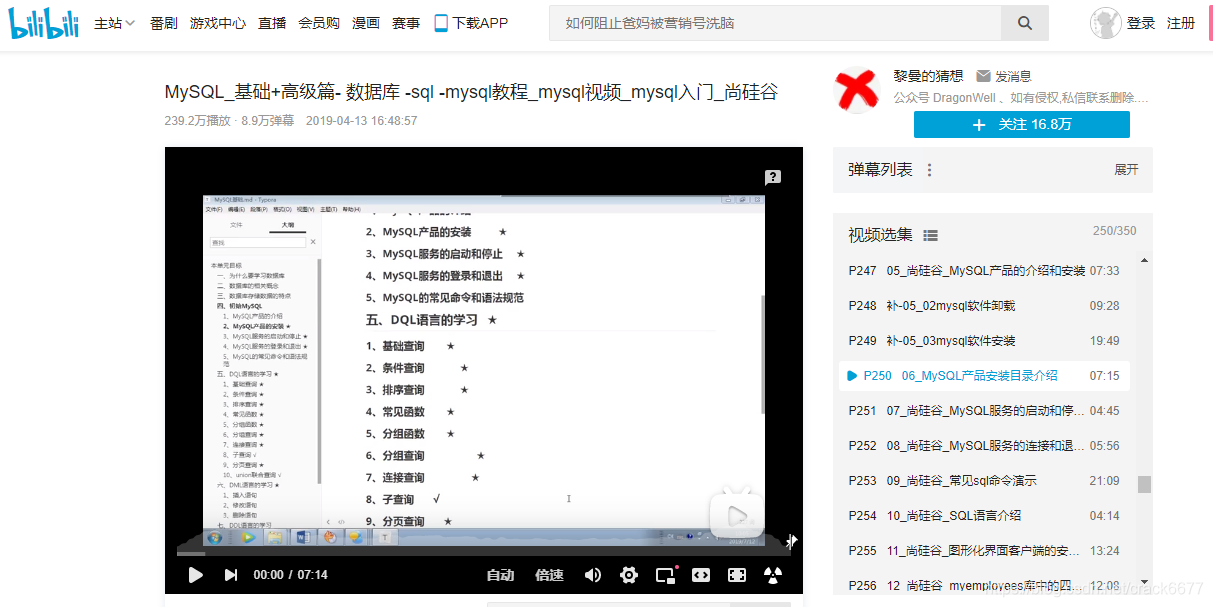Click the video help question icon
Screen dimensions: 1213x607
[772, 178]
